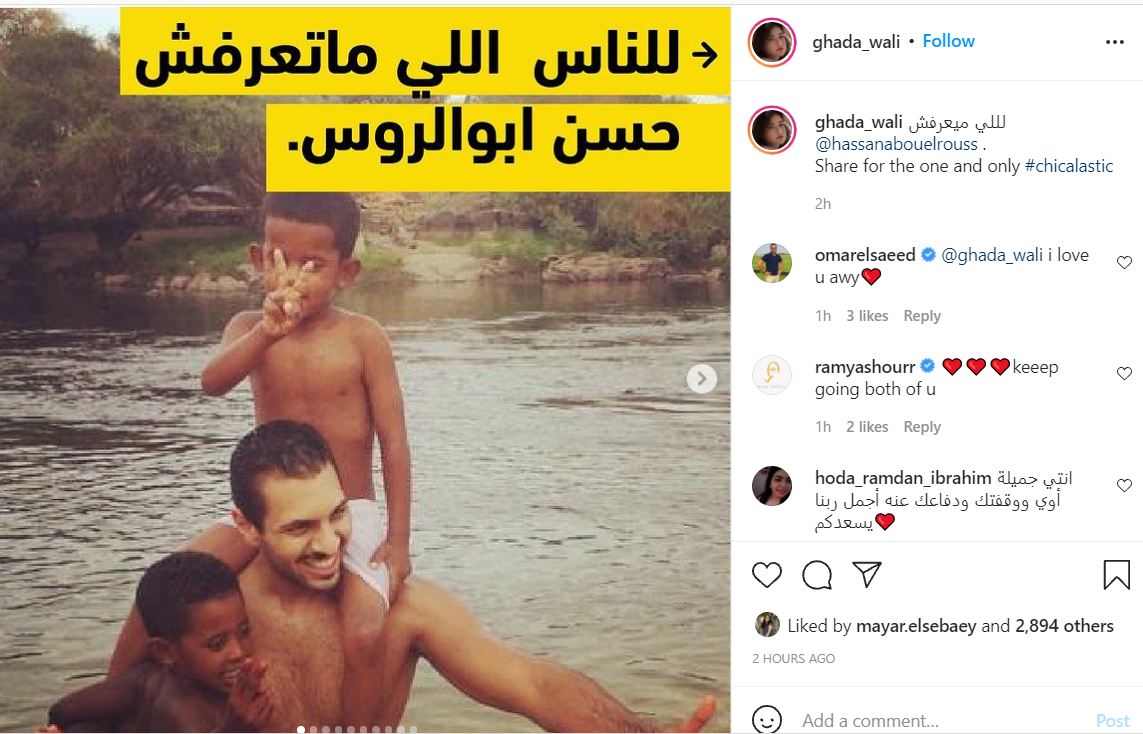This screenshot has height=734, width=1143.
Task: Like ramyashourr's comment heart
Action: [1124, 373]
